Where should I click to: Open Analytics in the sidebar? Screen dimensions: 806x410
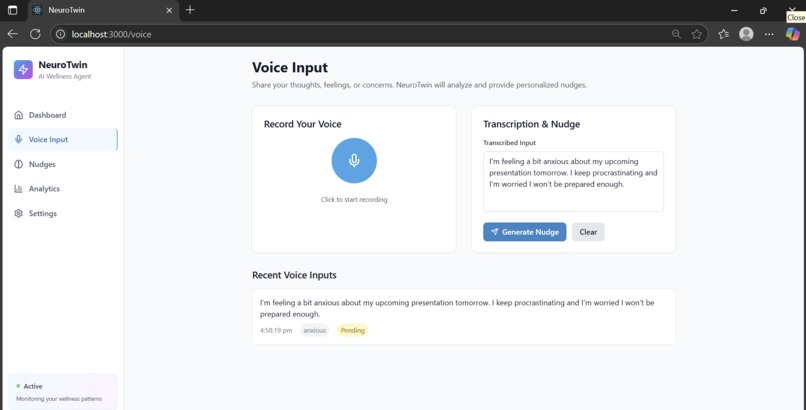coord(63,189)
